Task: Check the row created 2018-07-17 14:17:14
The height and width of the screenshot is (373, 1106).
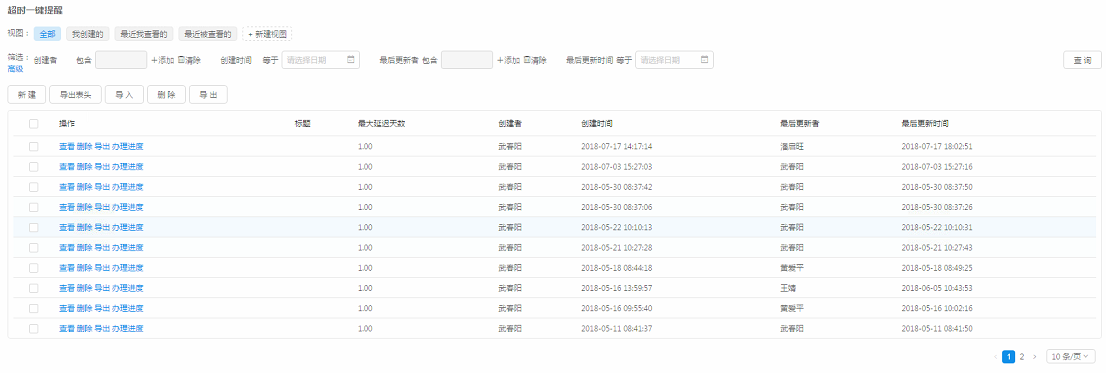Action: click(33, 147)
